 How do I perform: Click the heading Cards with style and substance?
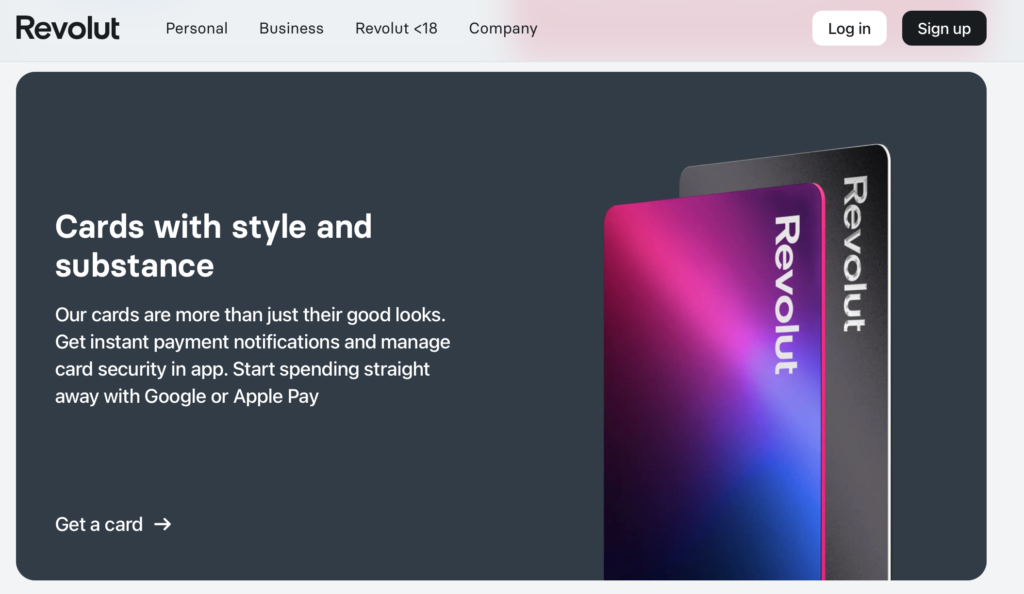(214, 246)
